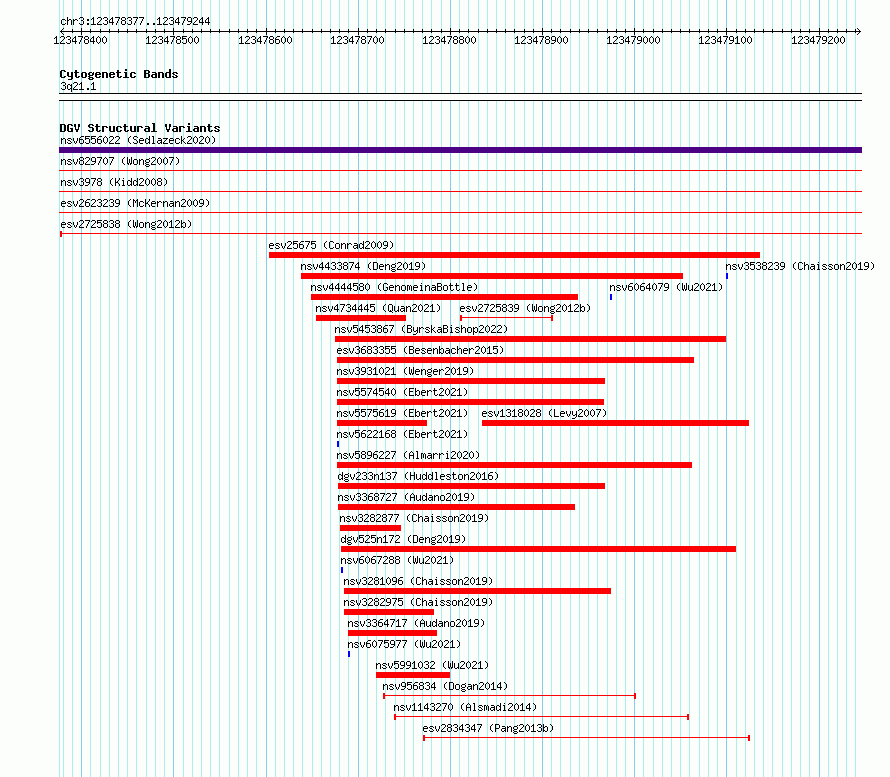Click chr3:123478377..123479244 range text
The height and width of the screenshot is (777, 890).
135,21
